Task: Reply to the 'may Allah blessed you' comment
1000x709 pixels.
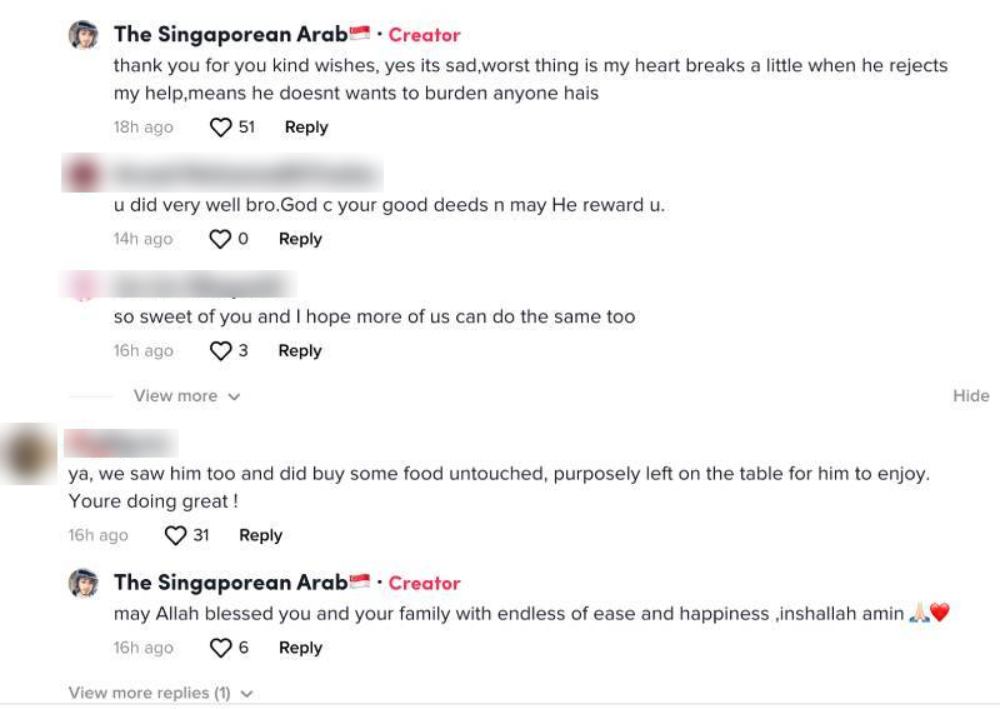Action: click(300, 648)
